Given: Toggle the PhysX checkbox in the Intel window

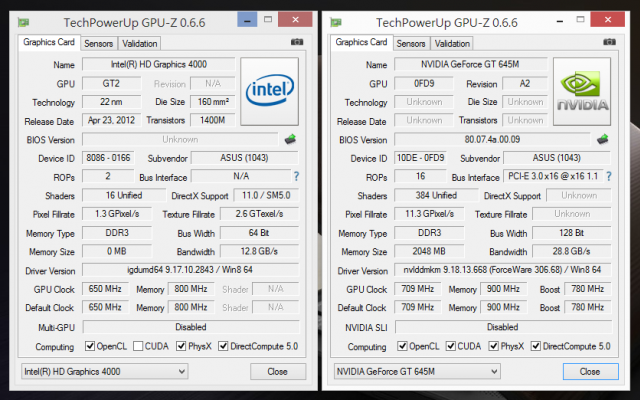Looking at the screenshot, I should pos(181,346).
